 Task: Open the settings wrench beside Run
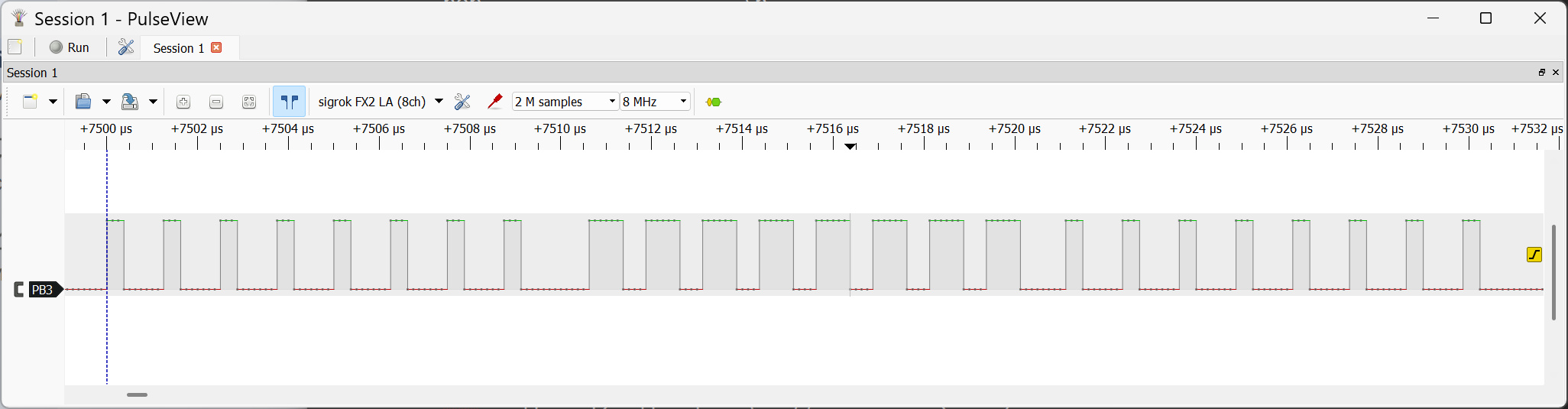126,47
